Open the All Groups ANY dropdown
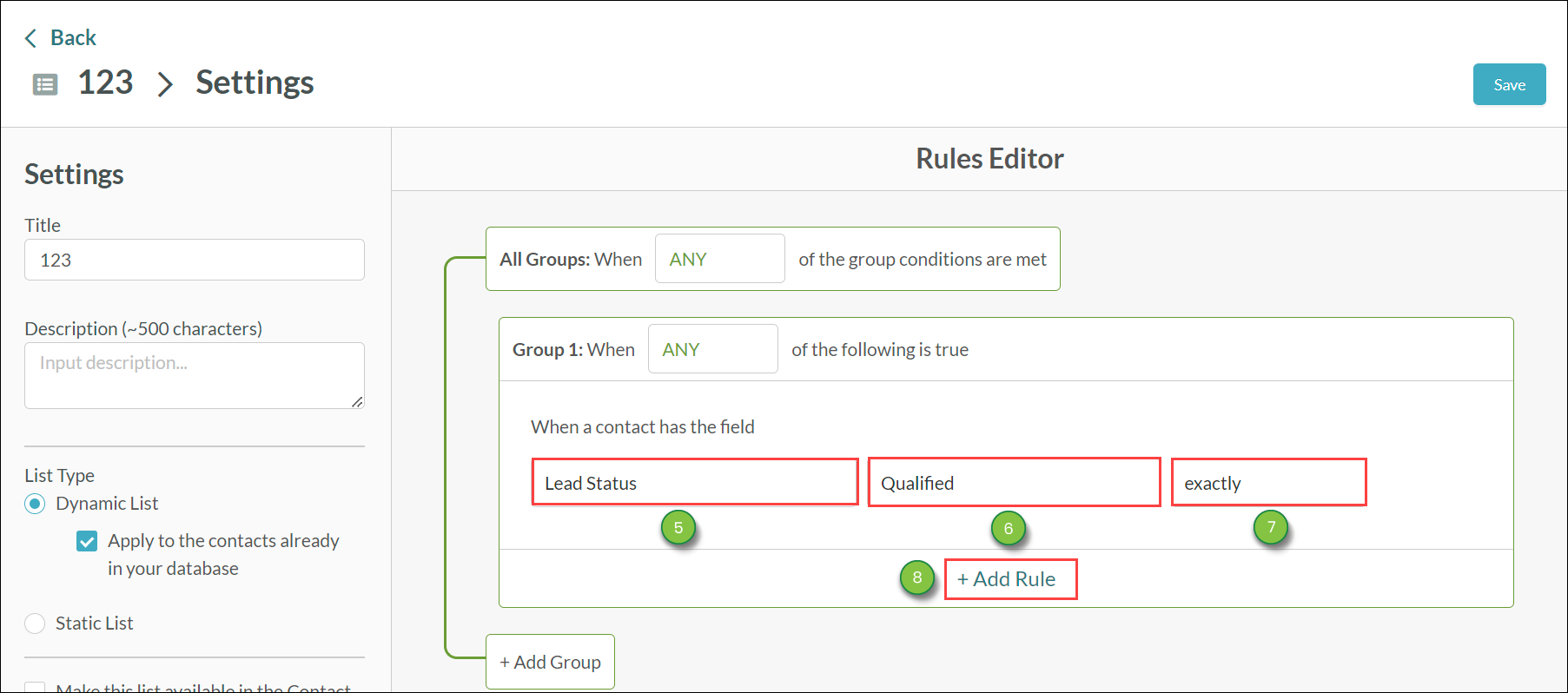The image size is (1568, 693). coord(720,259)
